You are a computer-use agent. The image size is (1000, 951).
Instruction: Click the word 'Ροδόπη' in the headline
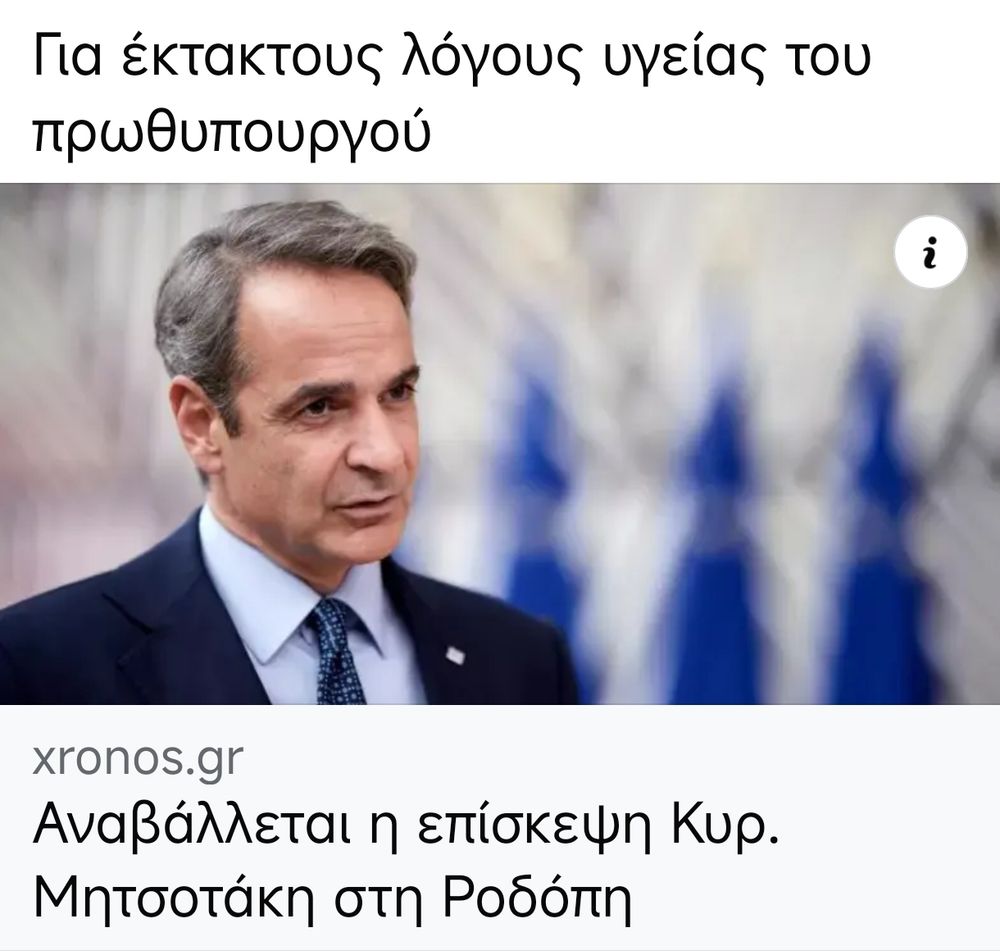pos(537,899)
